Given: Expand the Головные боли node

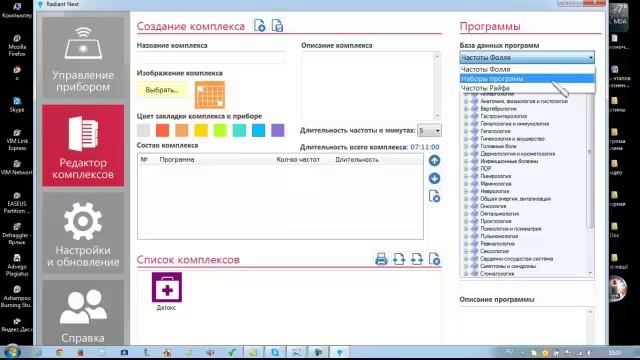Looking at the screenshot, I should click(466, 146).
